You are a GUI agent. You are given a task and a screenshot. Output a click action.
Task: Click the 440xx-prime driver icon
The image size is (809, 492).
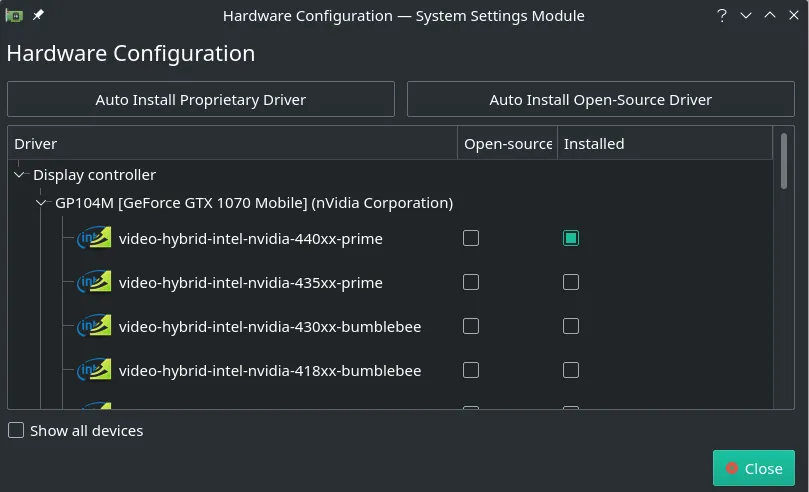[95, 239]
